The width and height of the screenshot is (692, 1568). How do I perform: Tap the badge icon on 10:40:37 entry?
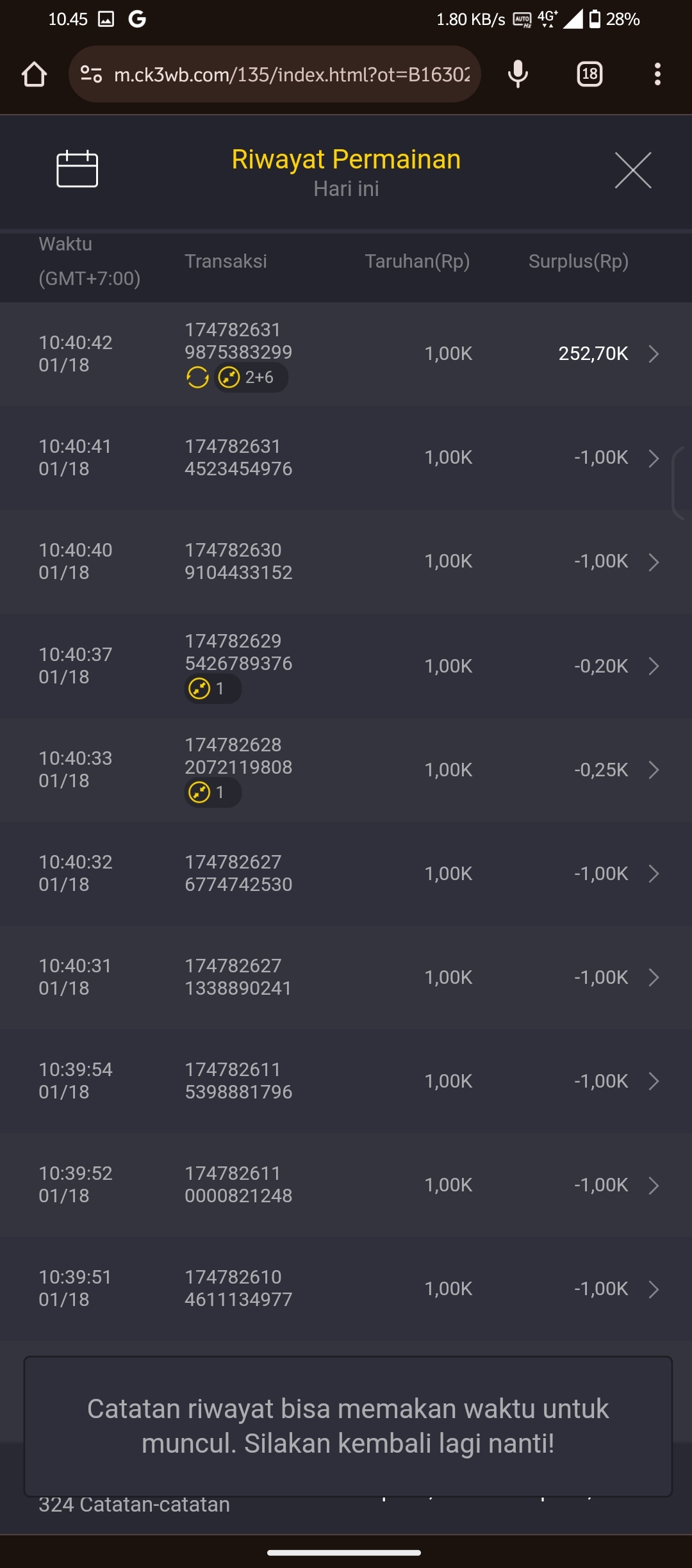pyautogui.click(x=200, y=689)
